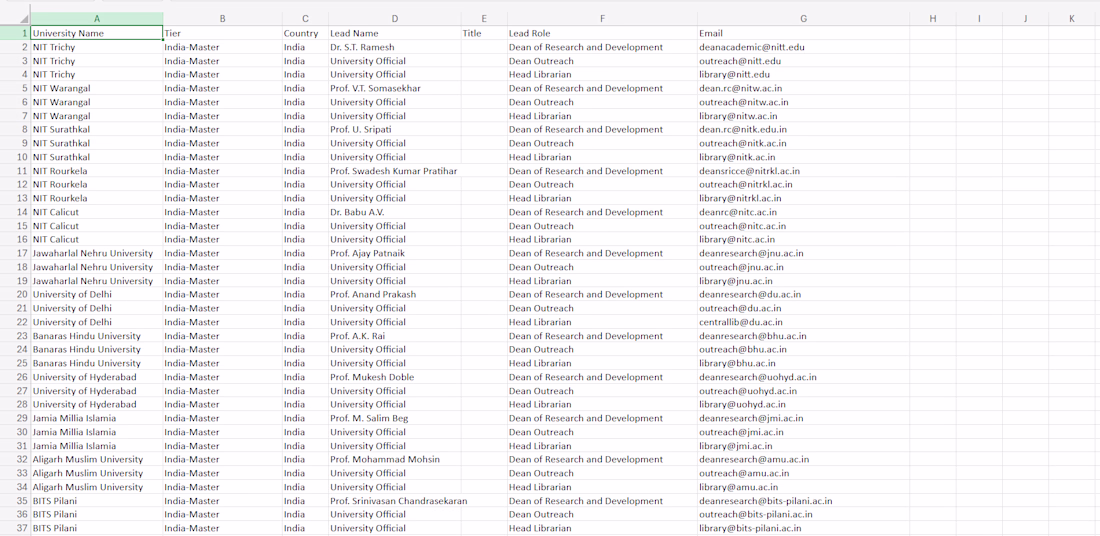Select row 17 header

coord(15,253)
